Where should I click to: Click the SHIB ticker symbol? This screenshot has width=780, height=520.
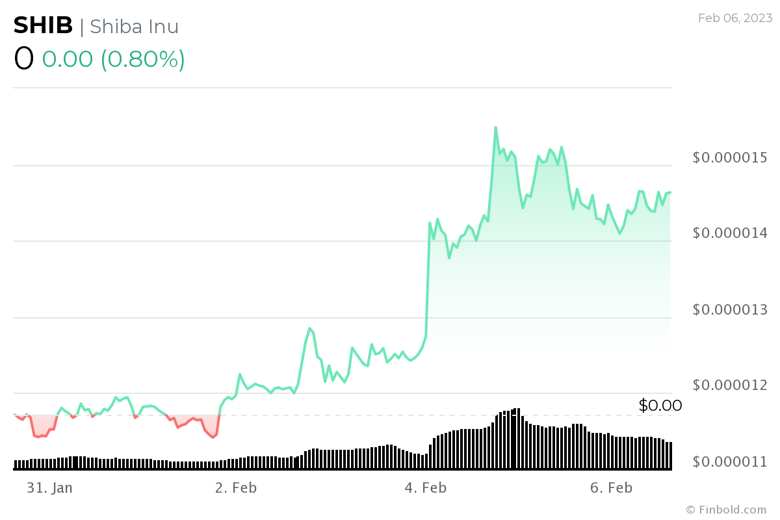point(43,26)
